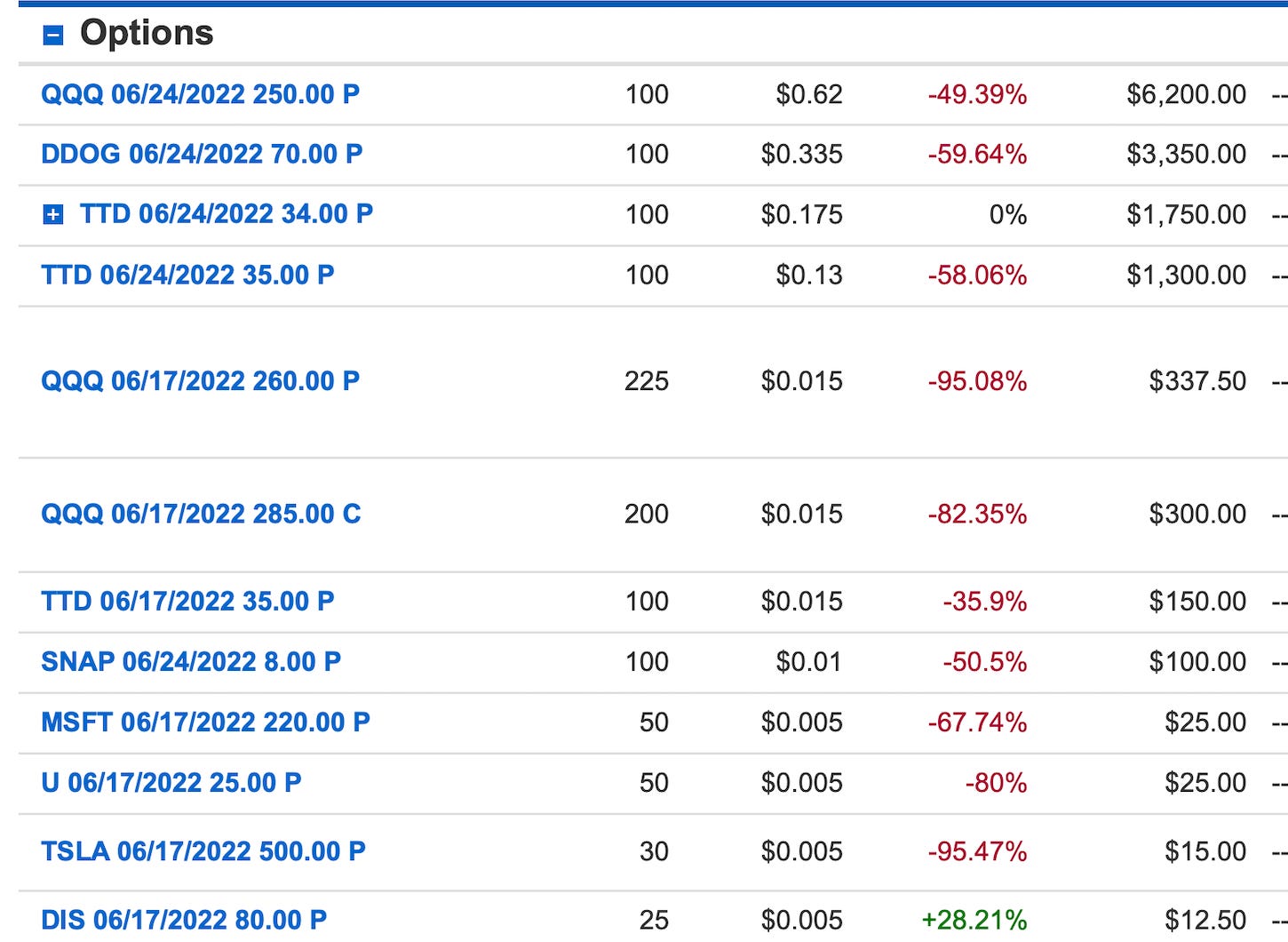1288x942 pixels.
Task: Select the -50.5% change value
Action: point(985,661)
